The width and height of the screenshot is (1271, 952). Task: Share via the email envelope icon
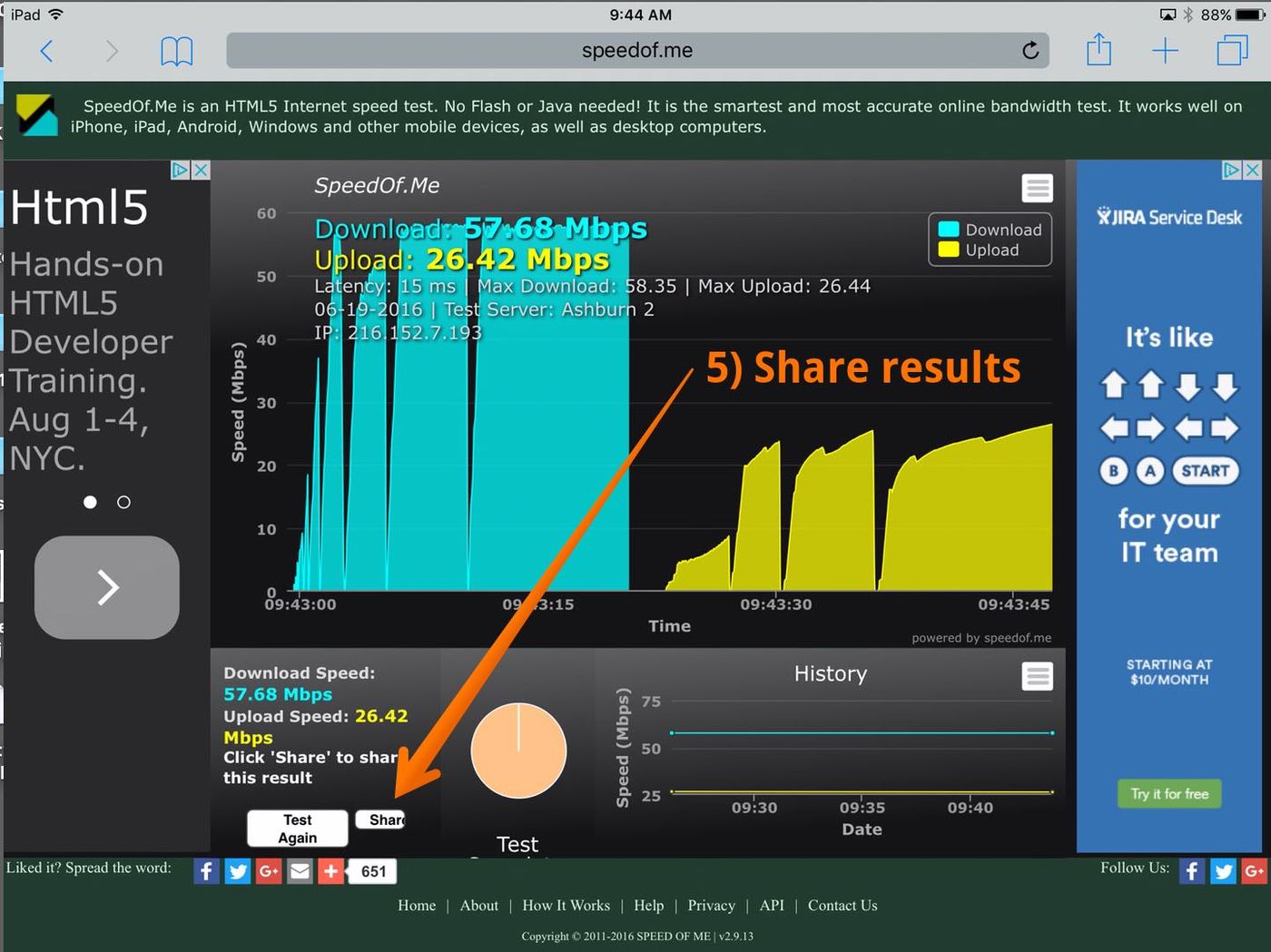pos(300,871)
